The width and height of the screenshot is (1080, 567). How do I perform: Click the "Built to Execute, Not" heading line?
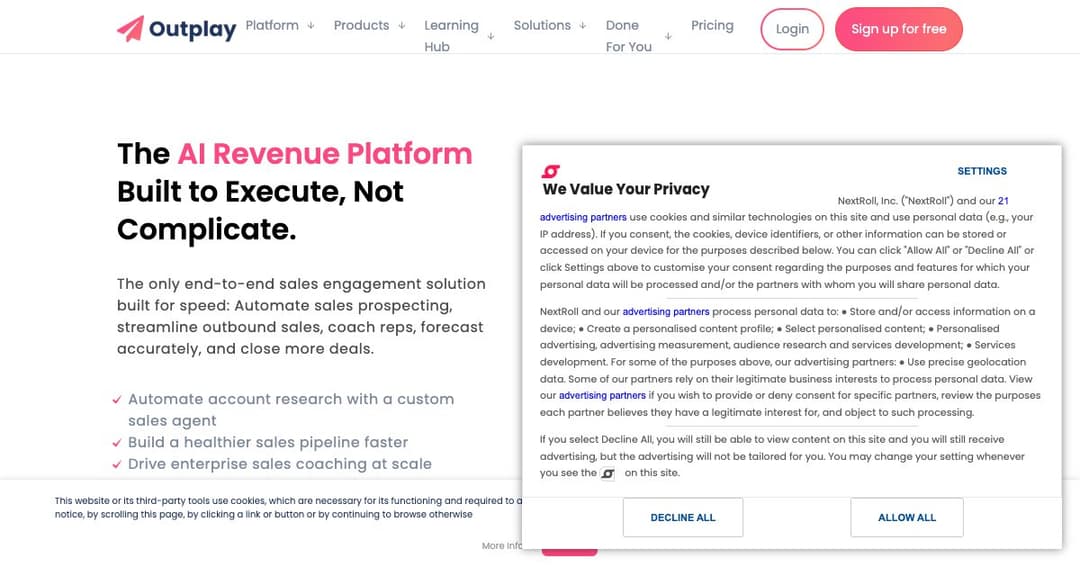pos(260,192)
